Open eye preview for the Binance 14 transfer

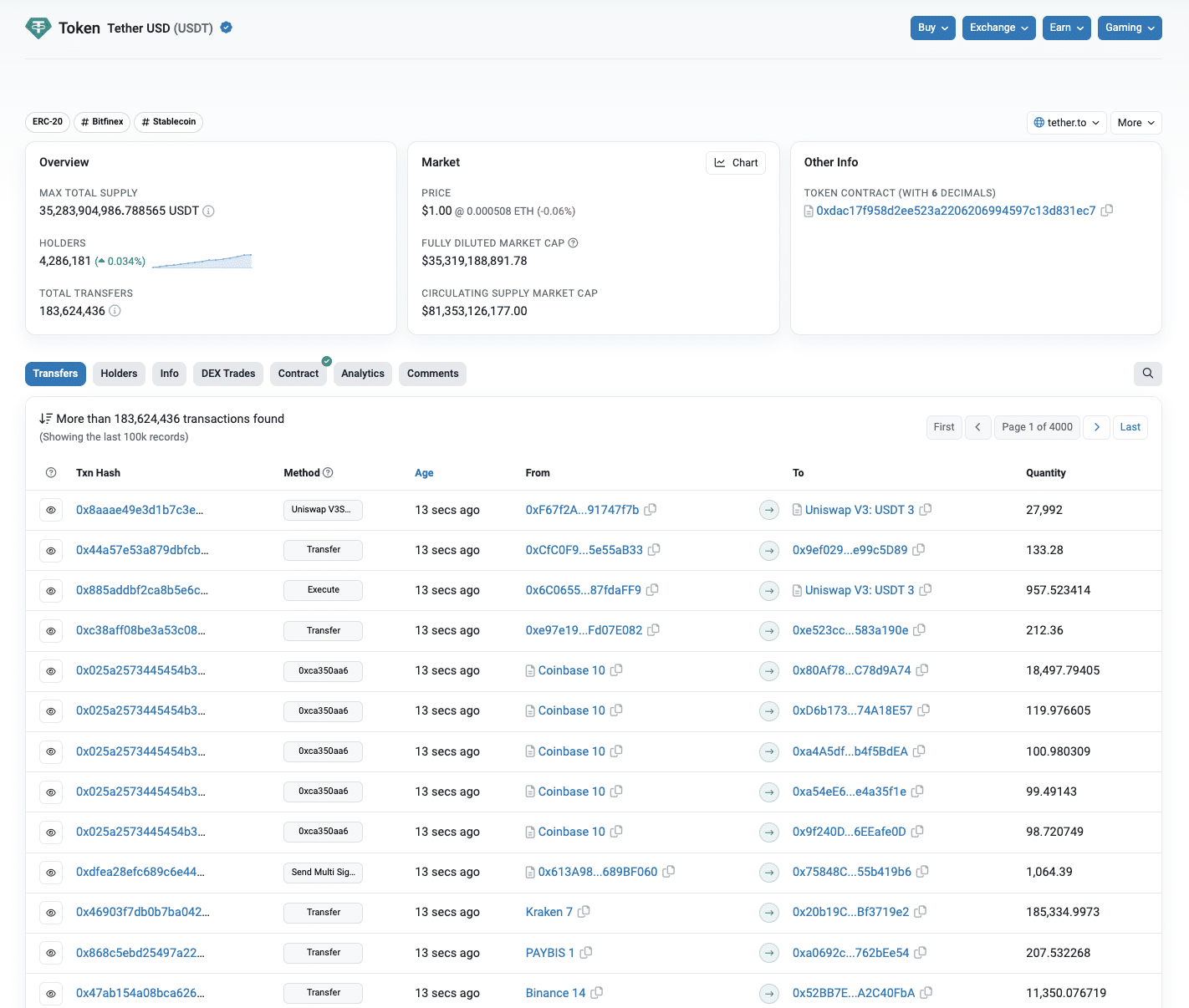(x=51, y=993)
